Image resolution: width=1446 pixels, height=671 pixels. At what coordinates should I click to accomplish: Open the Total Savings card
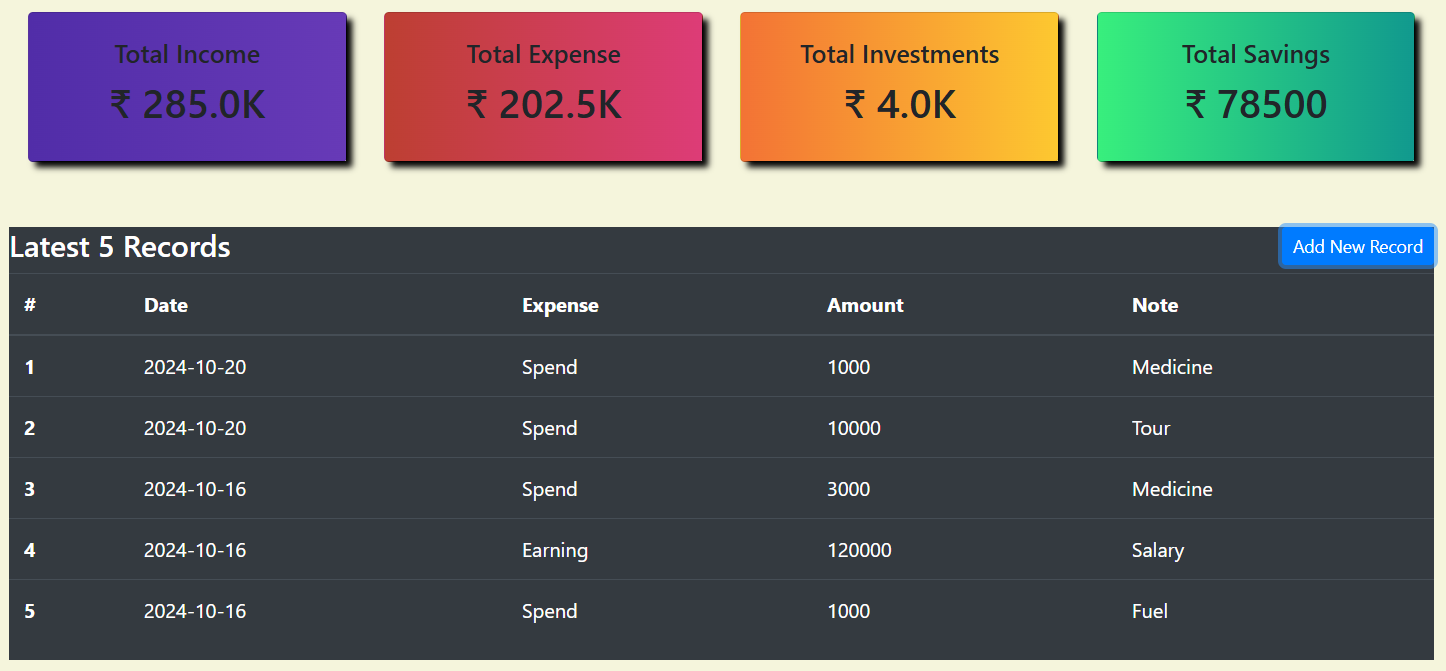point(1256,87)
